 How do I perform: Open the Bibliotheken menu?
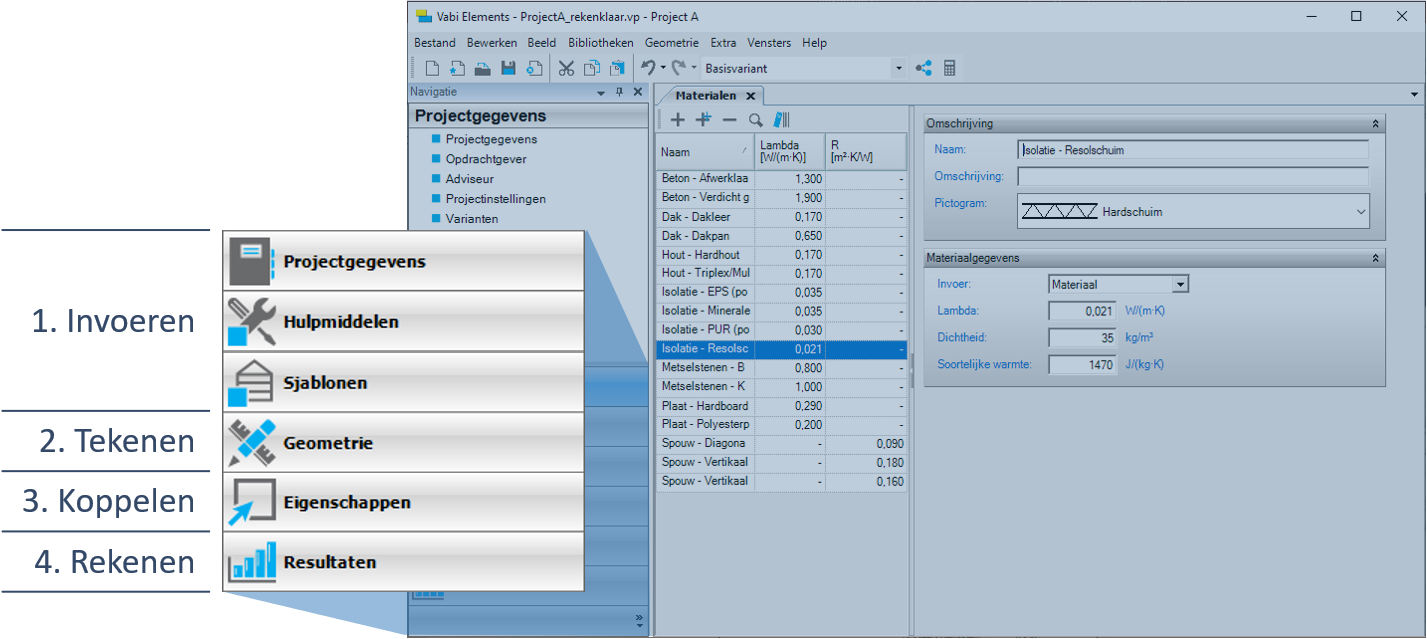tap(600, 43)
